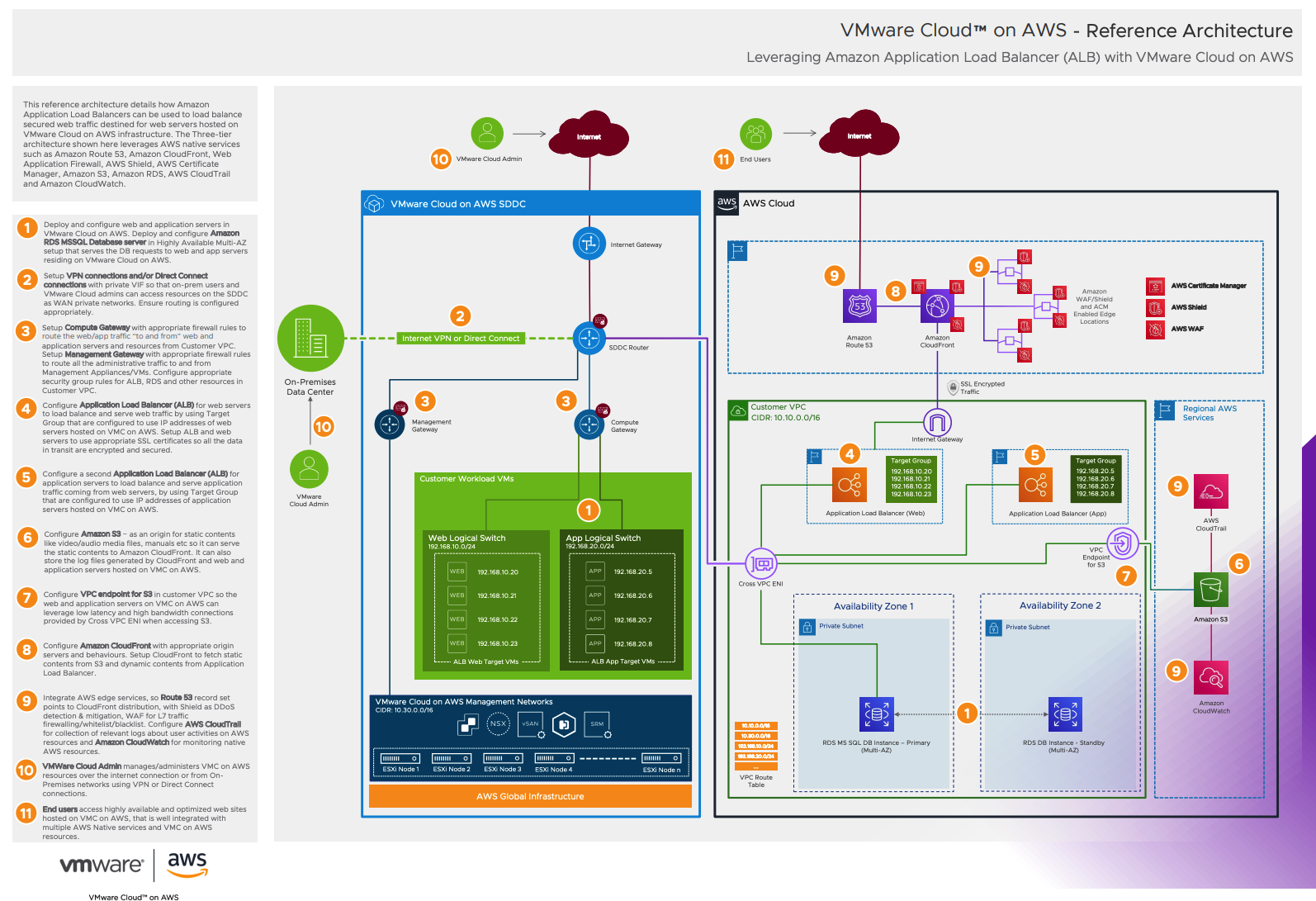Click the vmware logo at bottom left
This screenshot has height=901, width=1316.
click(101, 865)
